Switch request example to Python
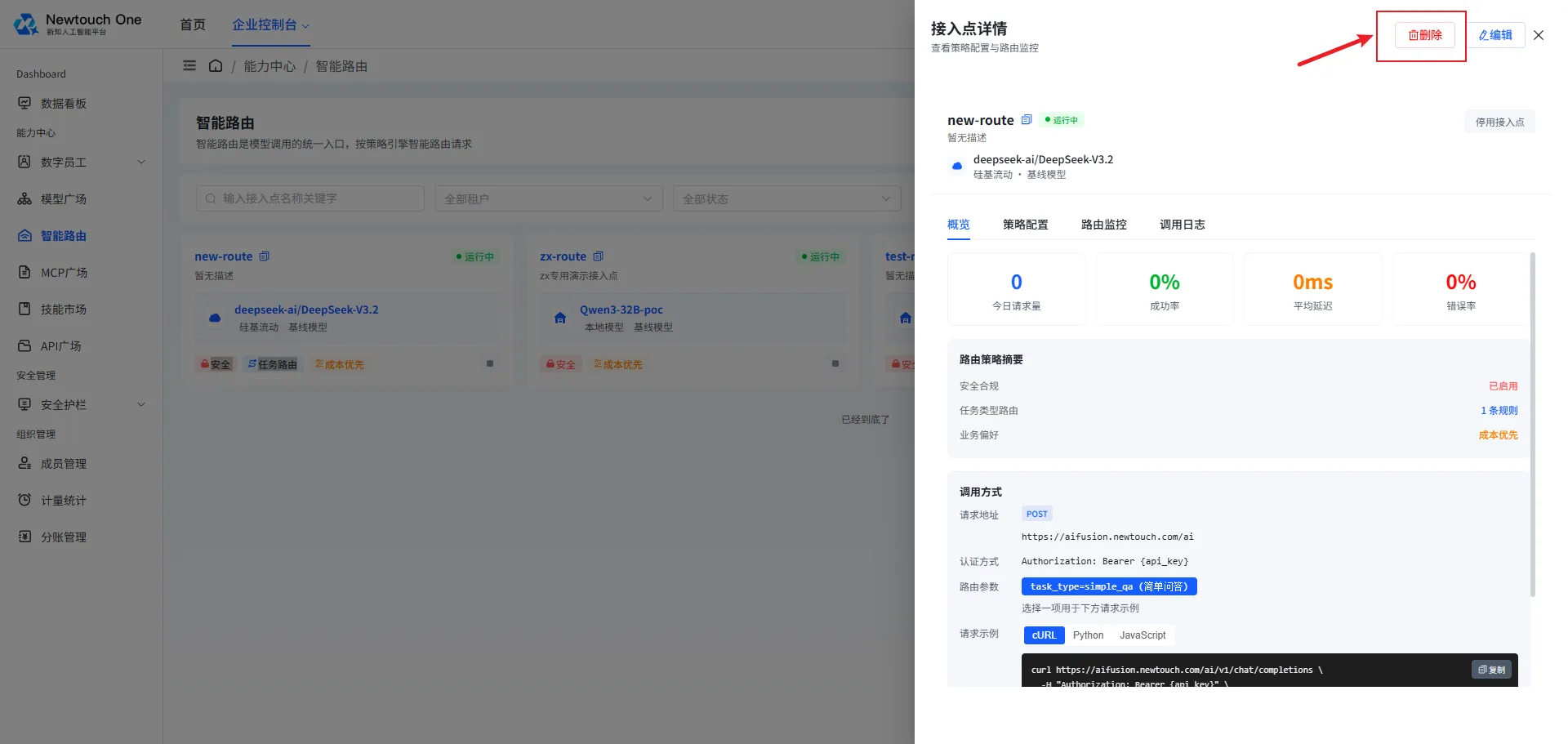The width and height of the screenshot is (1568, 744). point(1088,635)
